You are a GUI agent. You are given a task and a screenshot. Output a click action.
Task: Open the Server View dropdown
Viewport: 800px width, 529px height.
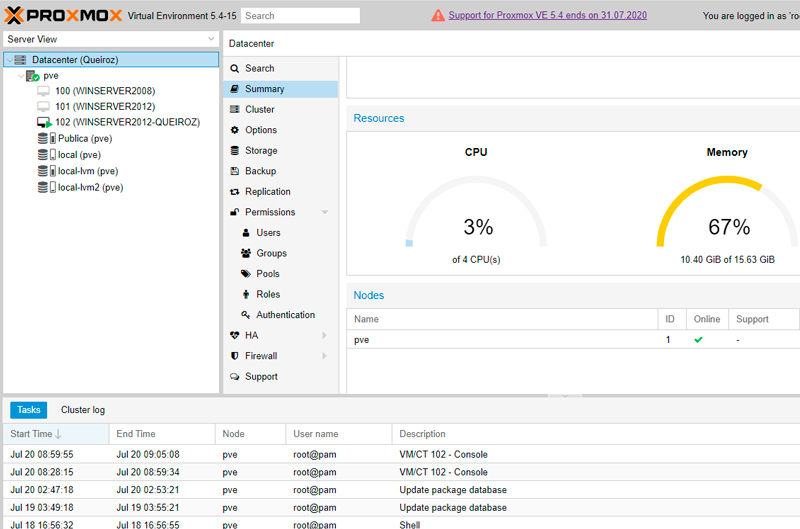(x=211, y=39)
